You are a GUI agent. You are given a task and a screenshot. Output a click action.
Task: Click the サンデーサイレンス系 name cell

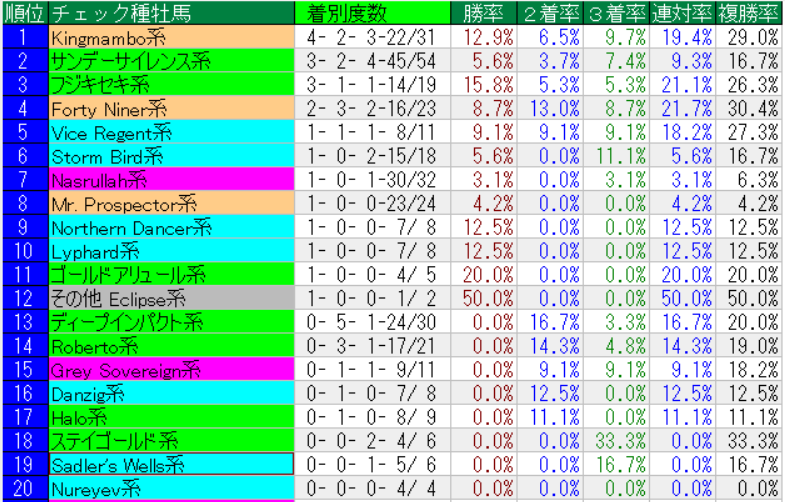pyautogui.click(x=170, y=61)
